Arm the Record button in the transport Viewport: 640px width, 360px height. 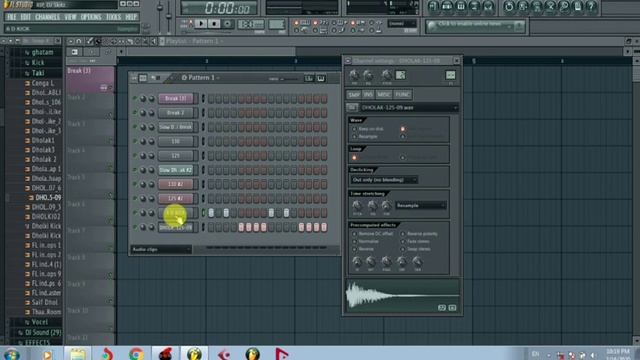point(227,24)
